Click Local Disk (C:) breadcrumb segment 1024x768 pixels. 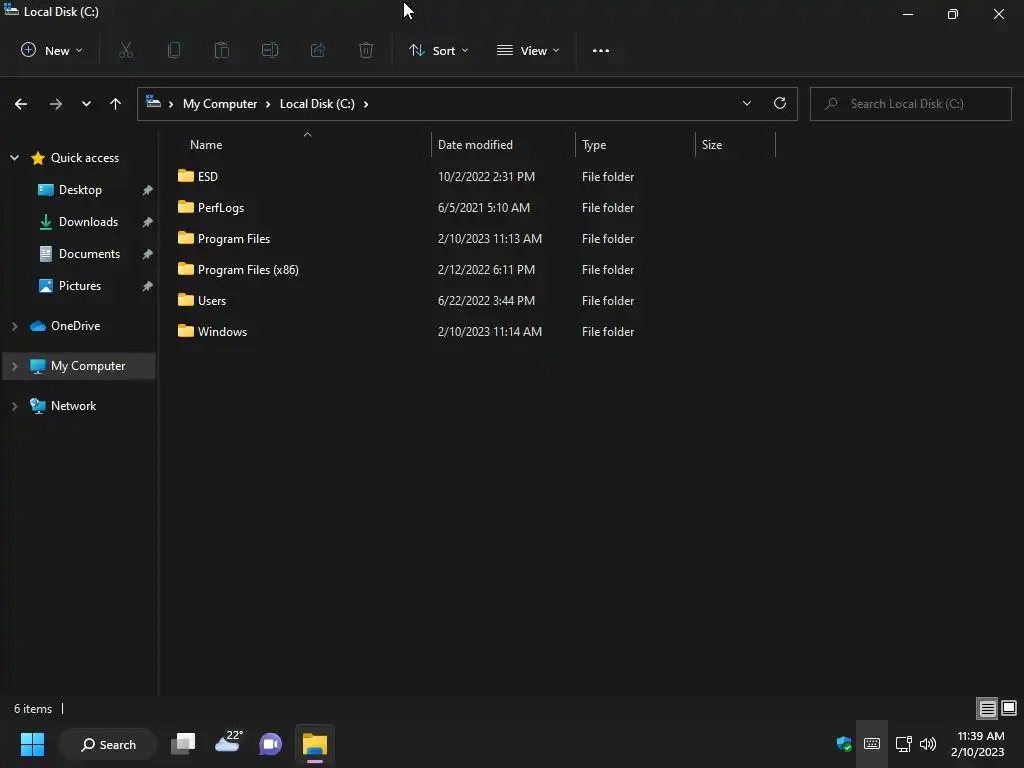coord(317,104)
